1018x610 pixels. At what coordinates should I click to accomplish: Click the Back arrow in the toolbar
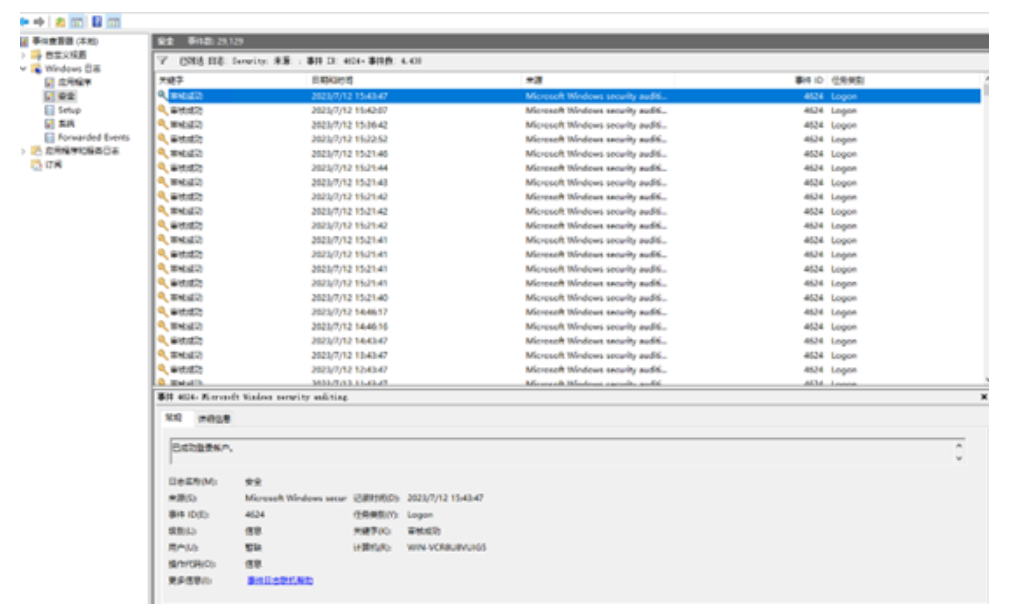point(24,21)
